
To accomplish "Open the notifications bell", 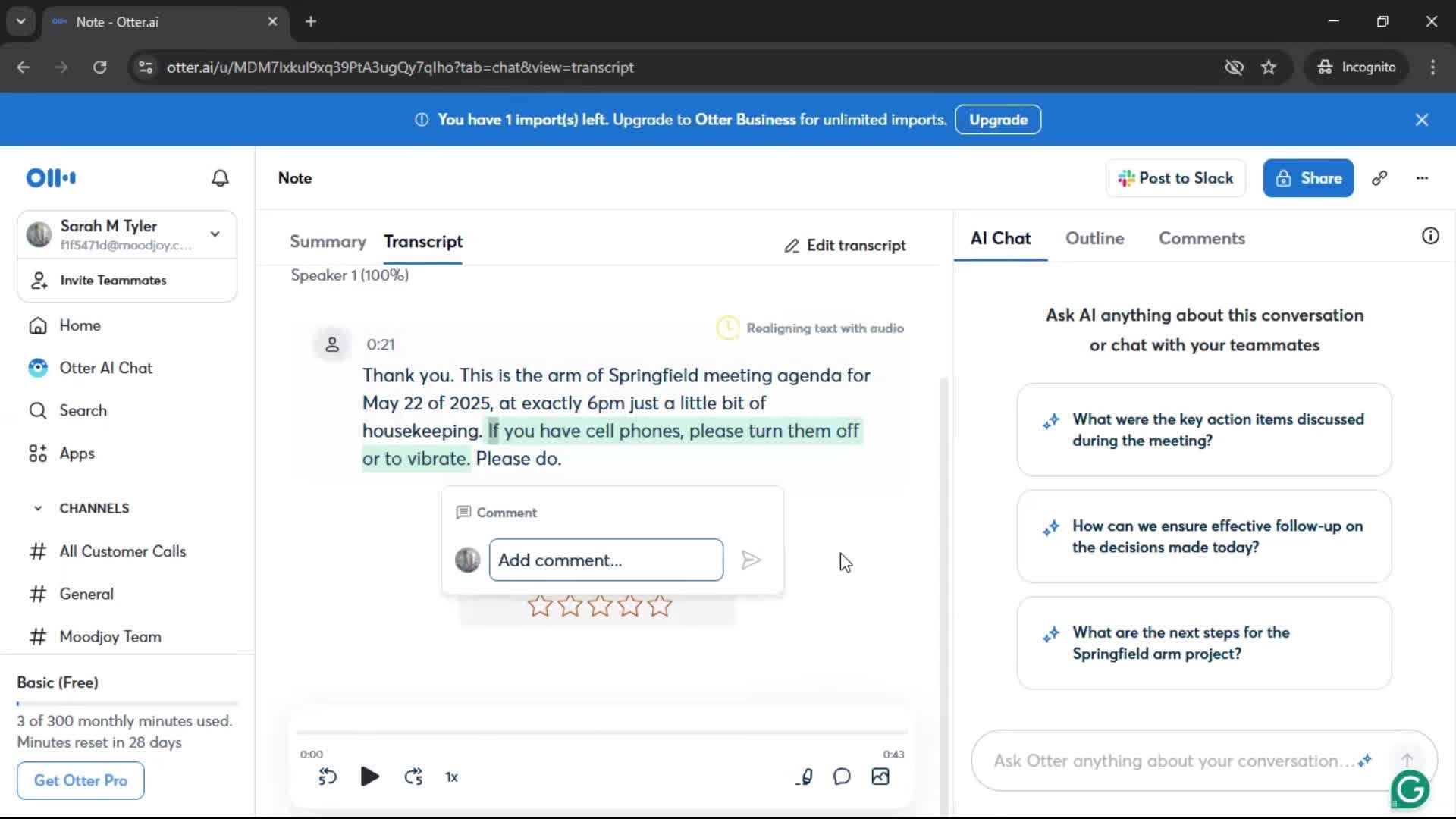I will [x=220, y=178].
